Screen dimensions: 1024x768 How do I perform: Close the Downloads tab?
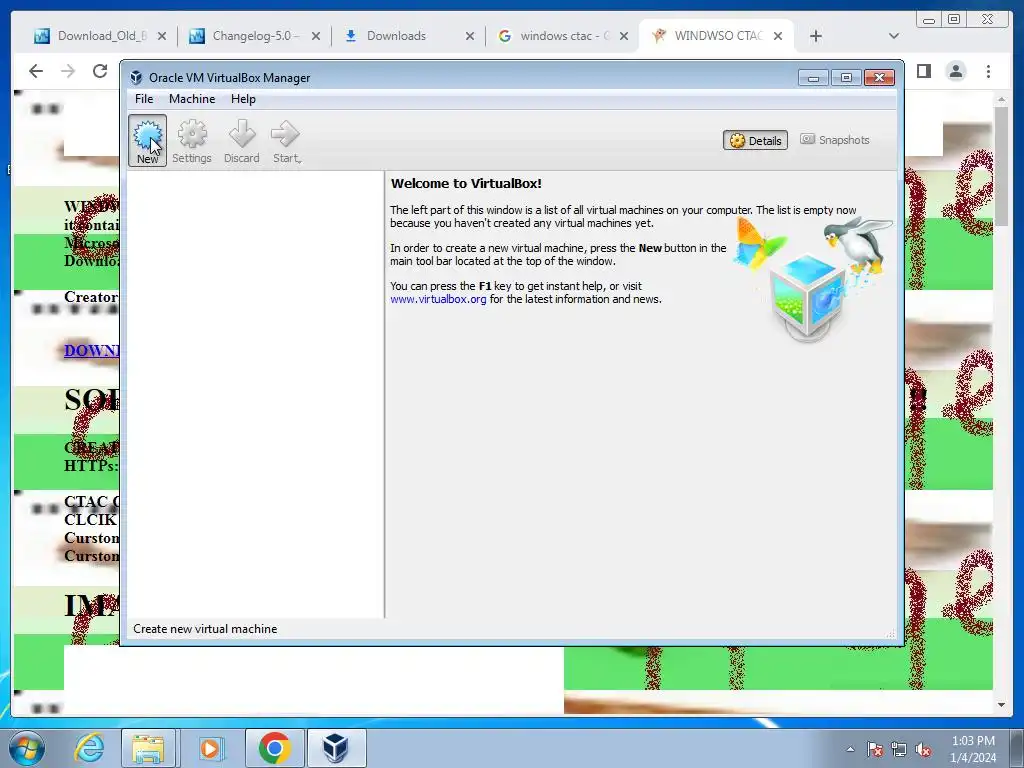coord(470,36)
